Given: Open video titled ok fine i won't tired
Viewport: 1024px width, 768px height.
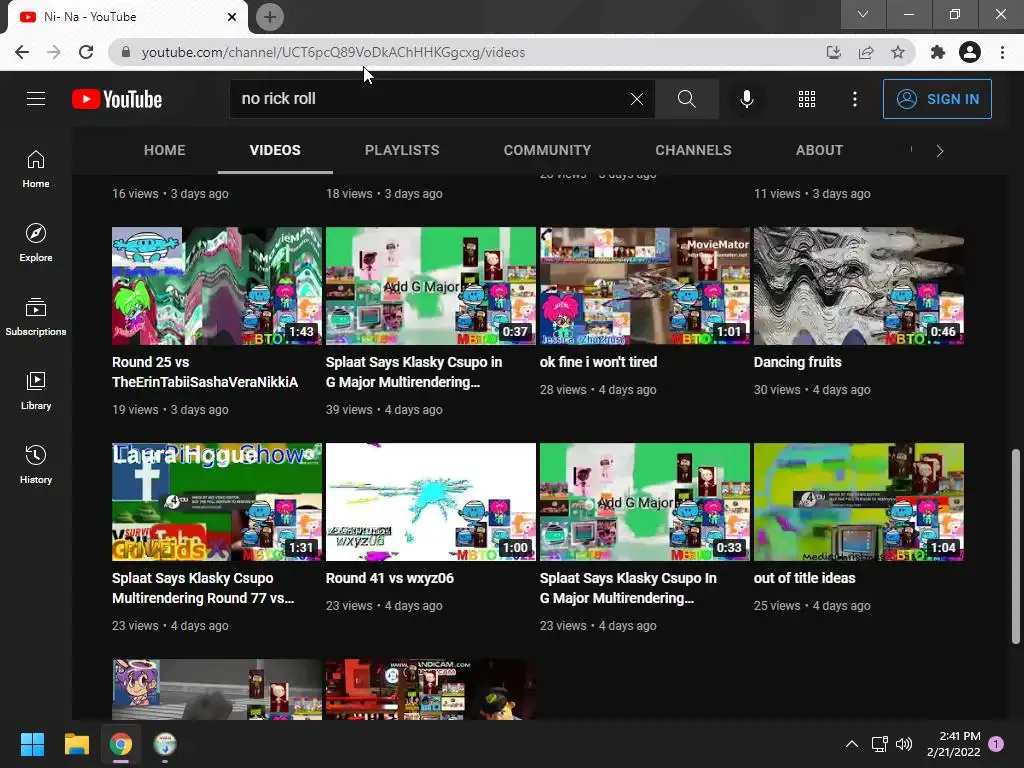Looking at the screenshot, I should [x=598, y=362].
